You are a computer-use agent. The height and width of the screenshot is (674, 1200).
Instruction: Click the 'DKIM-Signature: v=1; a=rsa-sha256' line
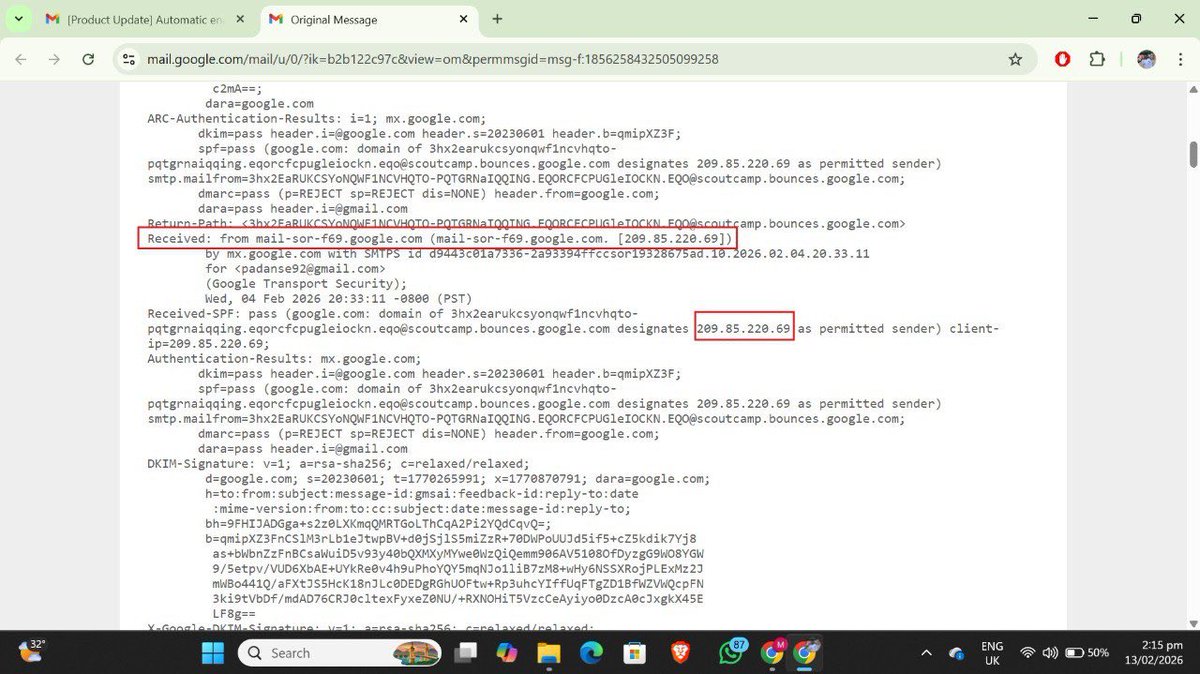(337, 464)
